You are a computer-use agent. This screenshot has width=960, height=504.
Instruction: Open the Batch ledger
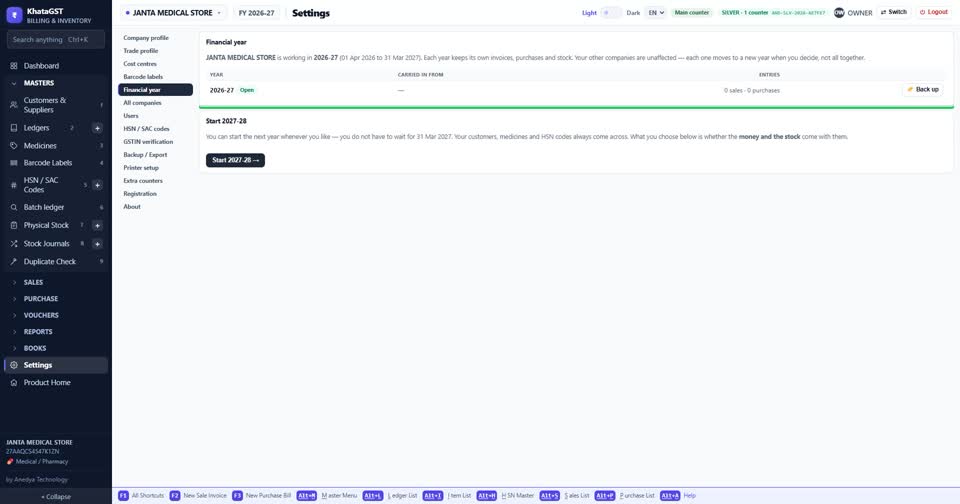tap(56, 207)
